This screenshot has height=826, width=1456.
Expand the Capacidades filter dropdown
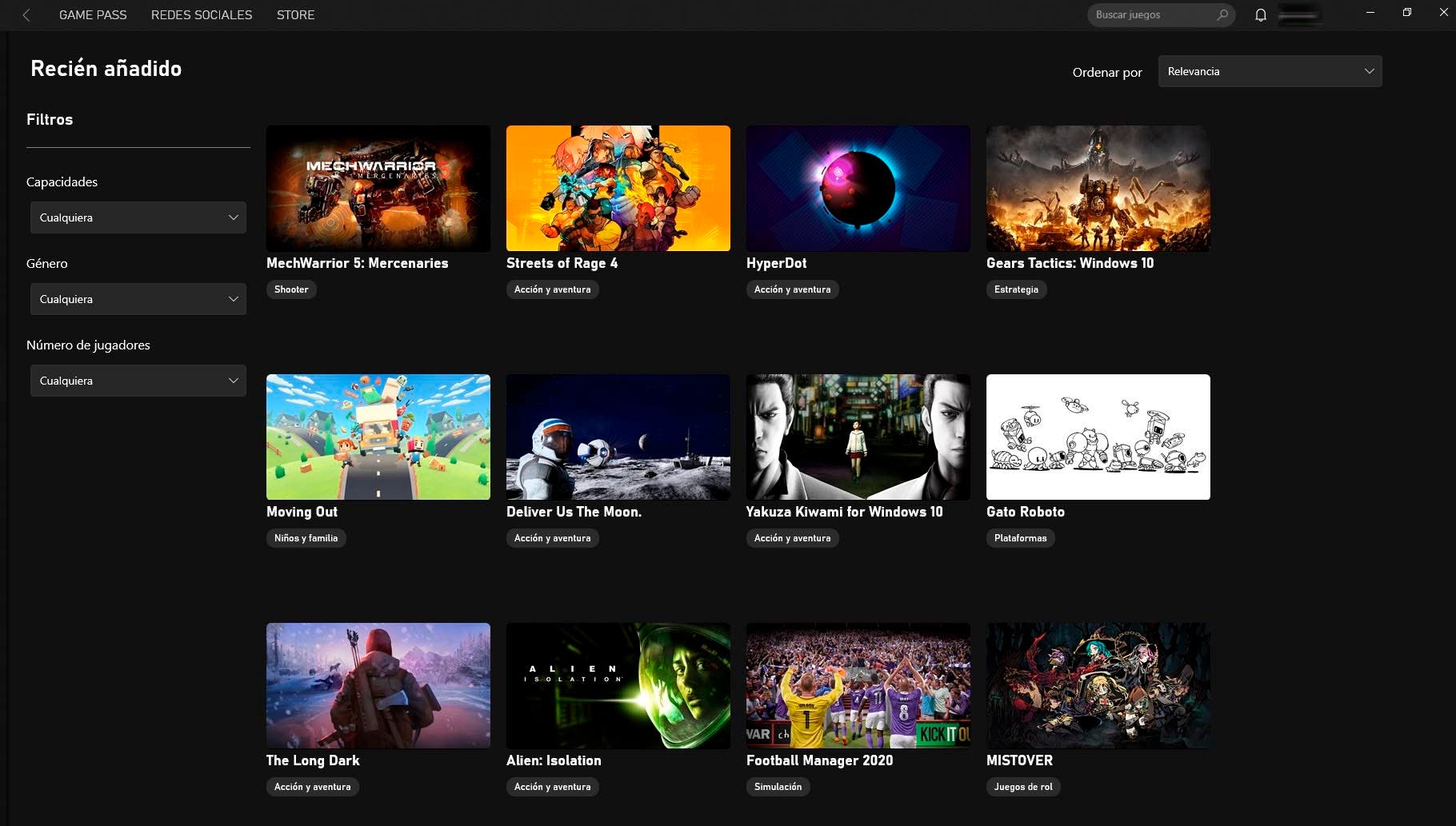click(138, 217)
